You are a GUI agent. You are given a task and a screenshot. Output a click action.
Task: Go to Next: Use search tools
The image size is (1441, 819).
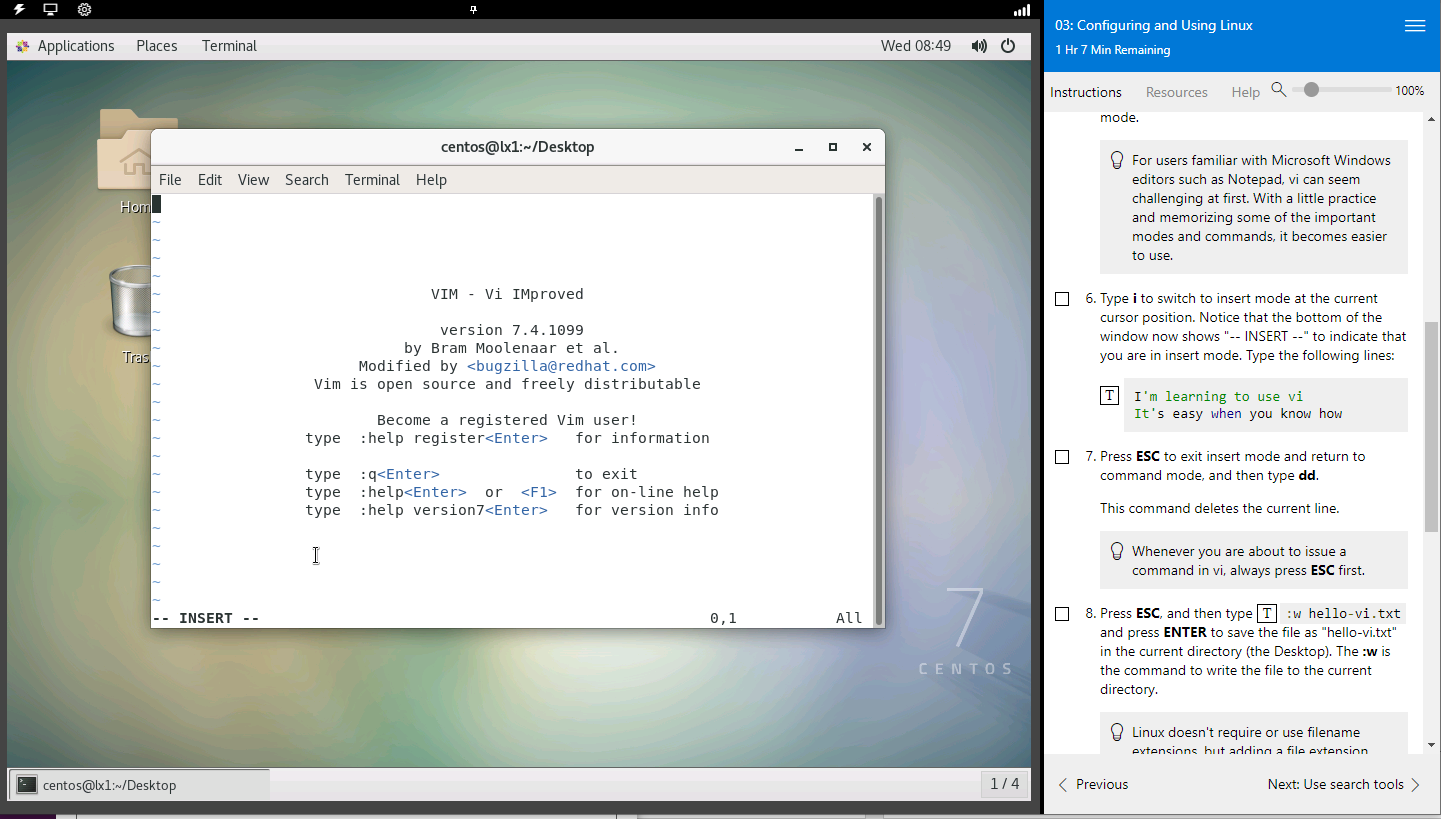coord(1344,785)
